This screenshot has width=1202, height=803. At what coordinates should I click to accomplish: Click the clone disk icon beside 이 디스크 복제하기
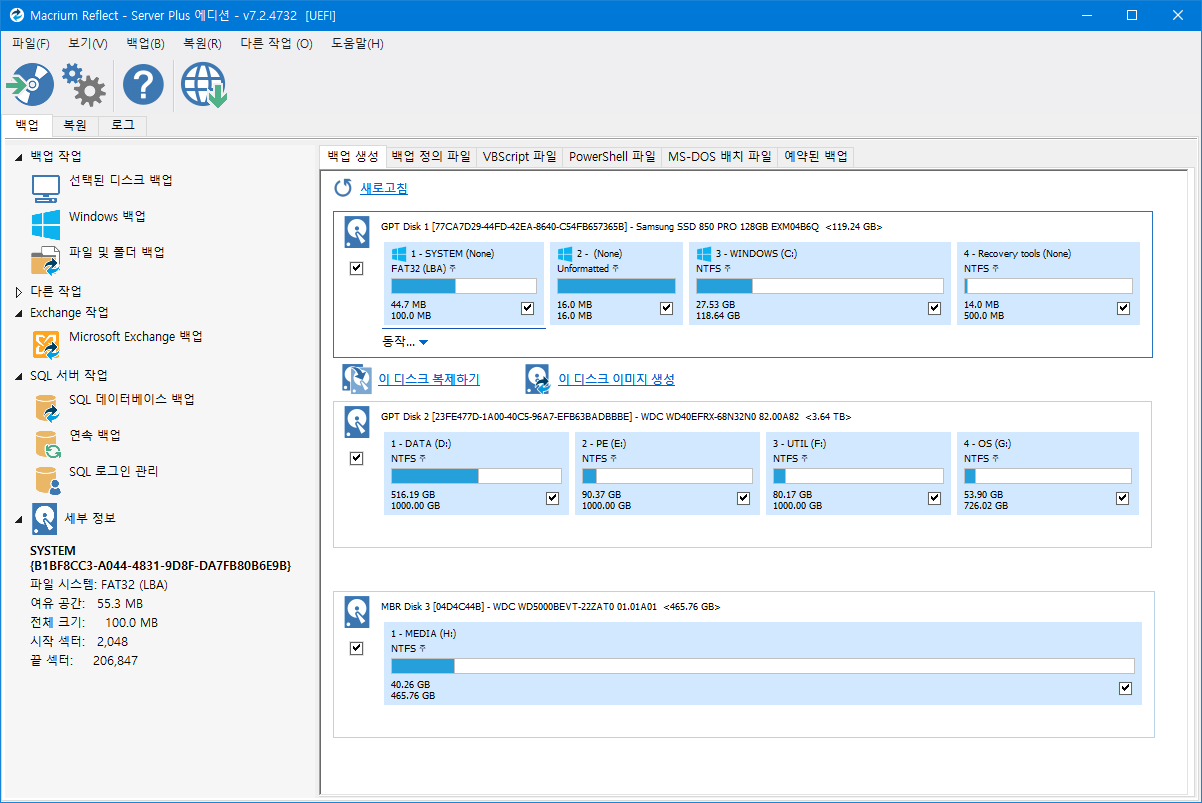(x=357, y=379)
